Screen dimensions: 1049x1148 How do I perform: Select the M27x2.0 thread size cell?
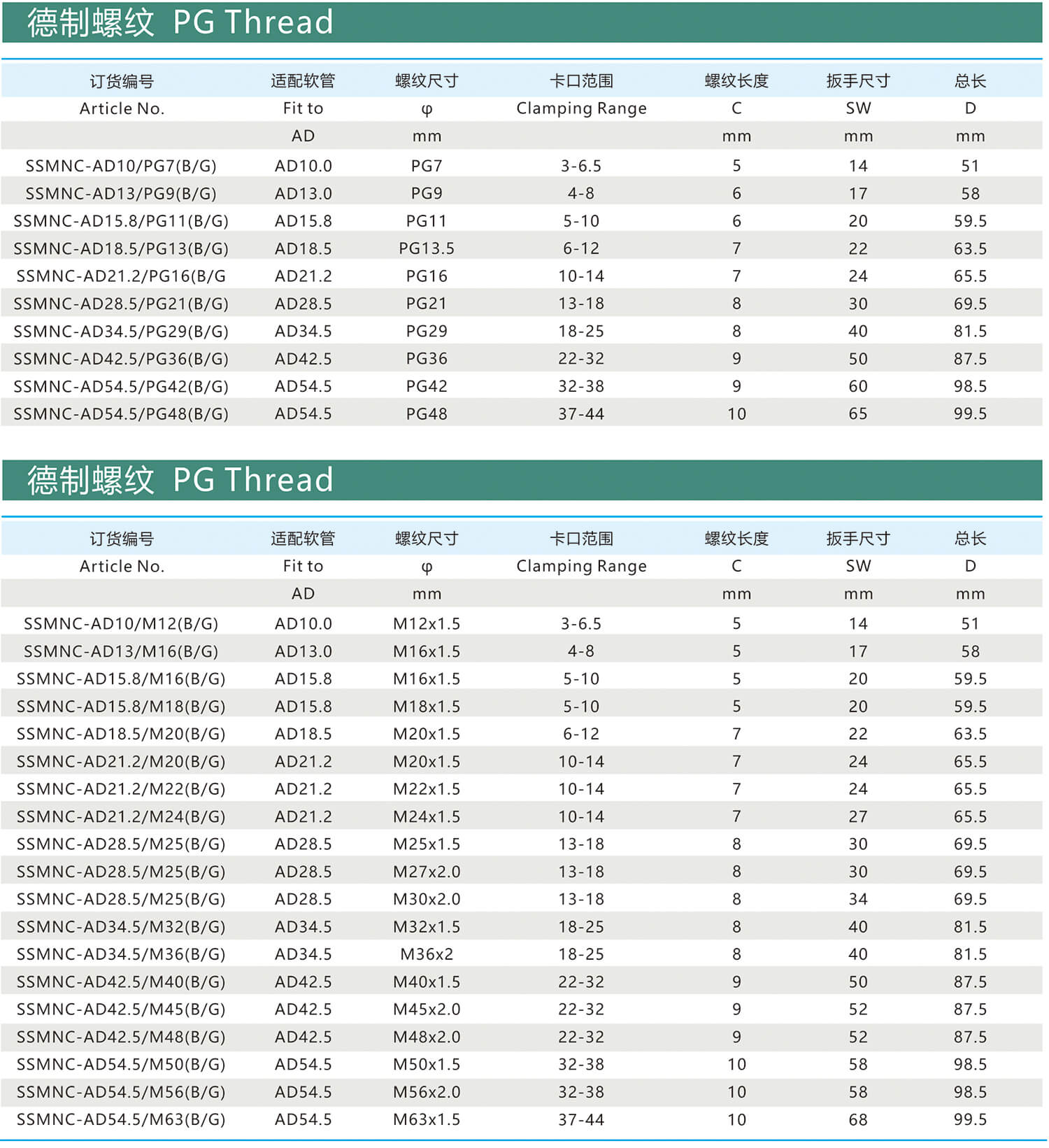(x=427, y=872)
